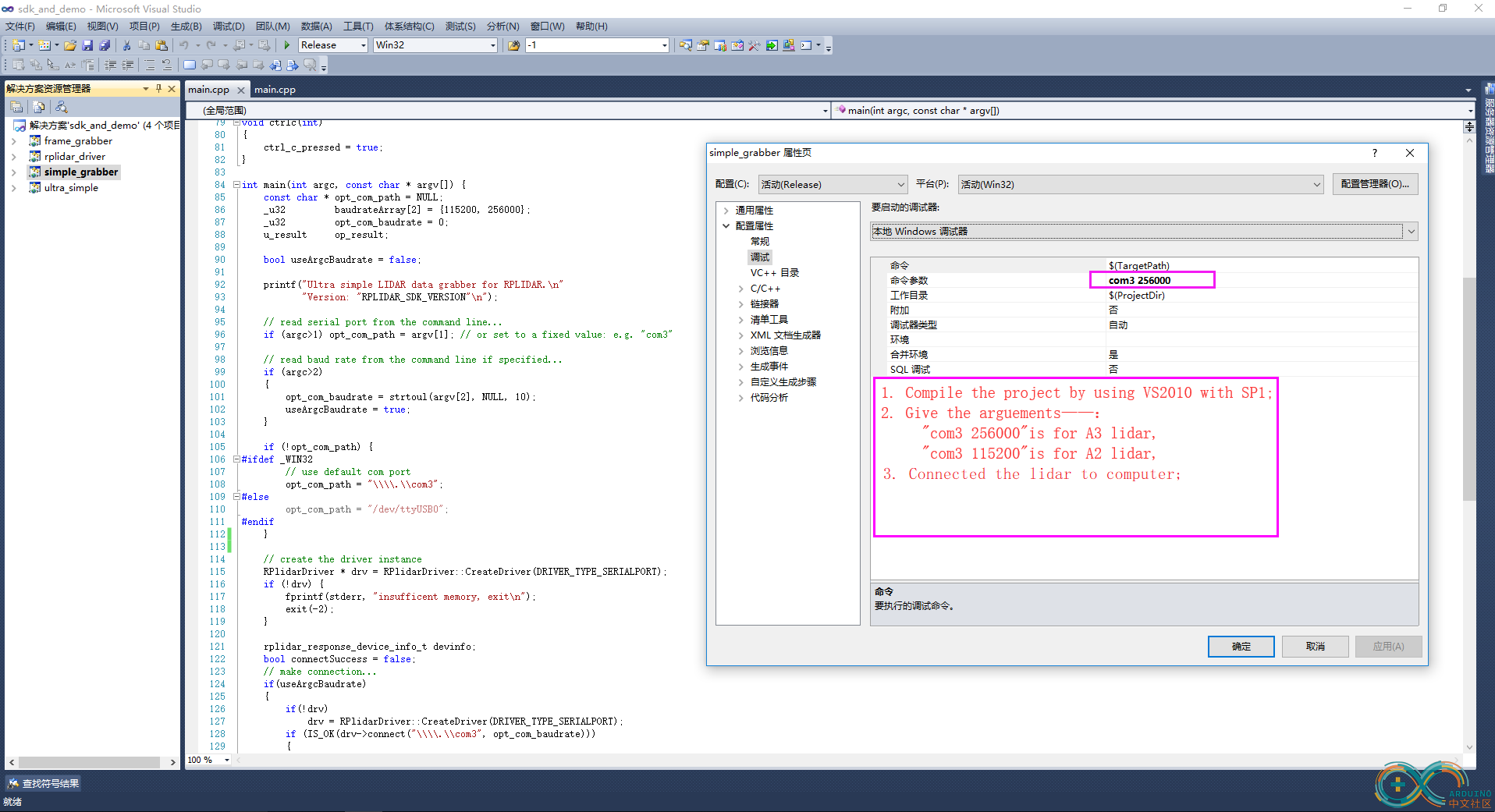1495x812 pixels.
Task: Toggle bookmark icon in text toolbar
Action: tap(190, 65)
